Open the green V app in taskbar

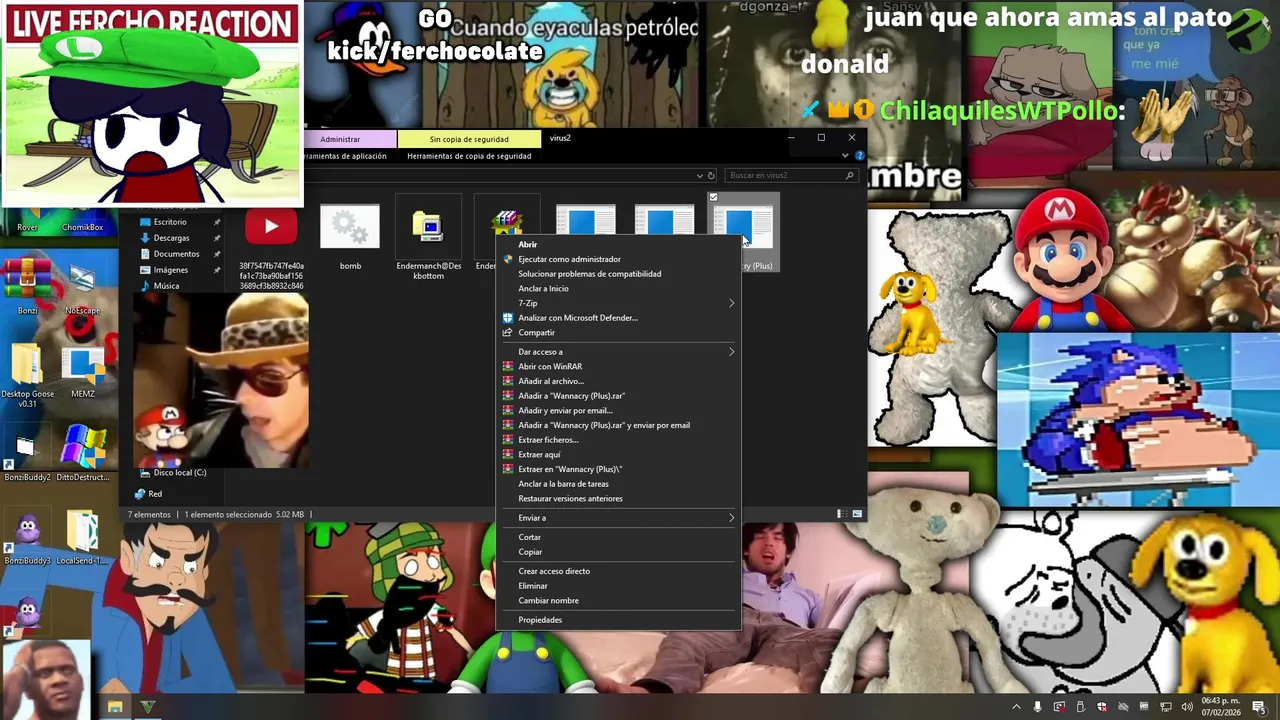pyautogui.click(x=148, y=707)
